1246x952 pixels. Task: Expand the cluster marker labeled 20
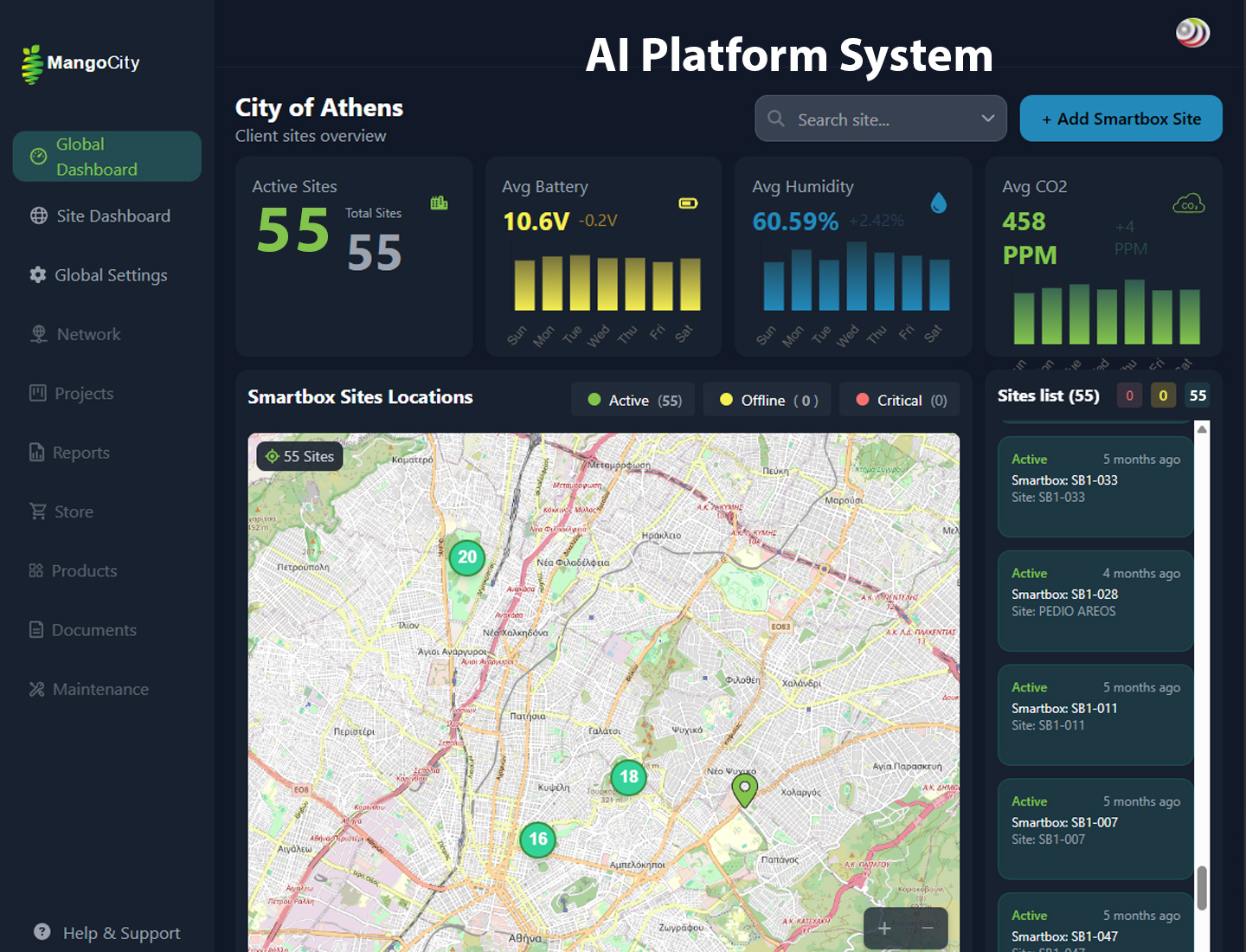(467, 557)
